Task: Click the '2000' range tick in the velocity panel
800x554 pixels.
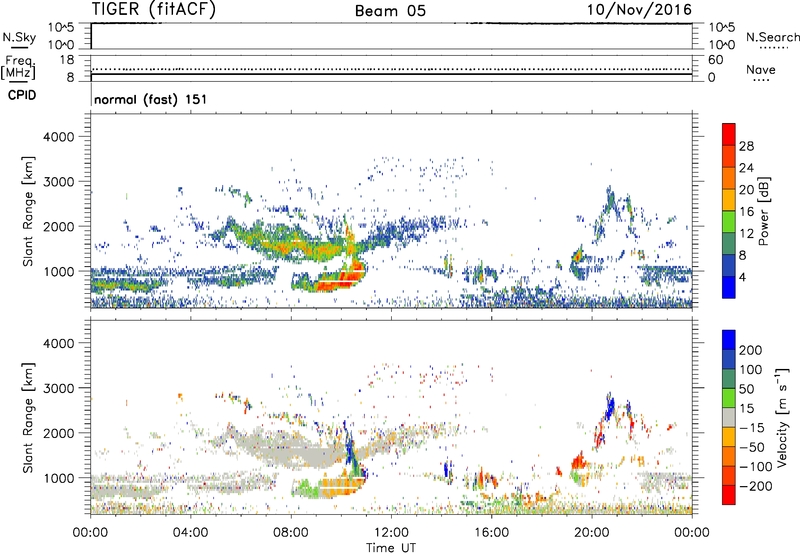Action: point(59,433)
